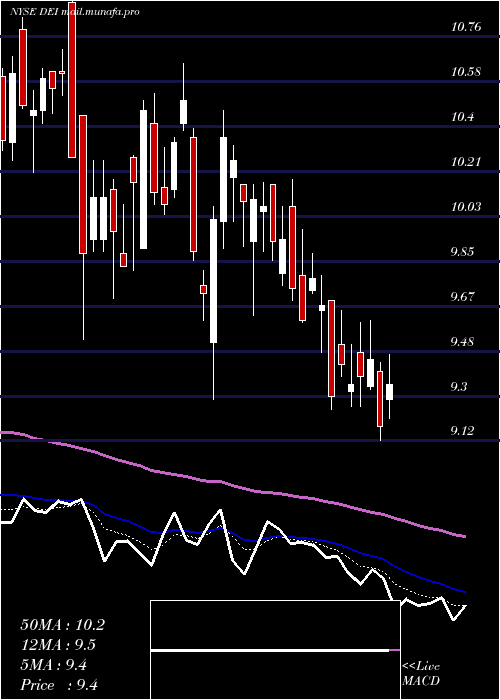Click the 10.4 price axis label

click(462, 117)
